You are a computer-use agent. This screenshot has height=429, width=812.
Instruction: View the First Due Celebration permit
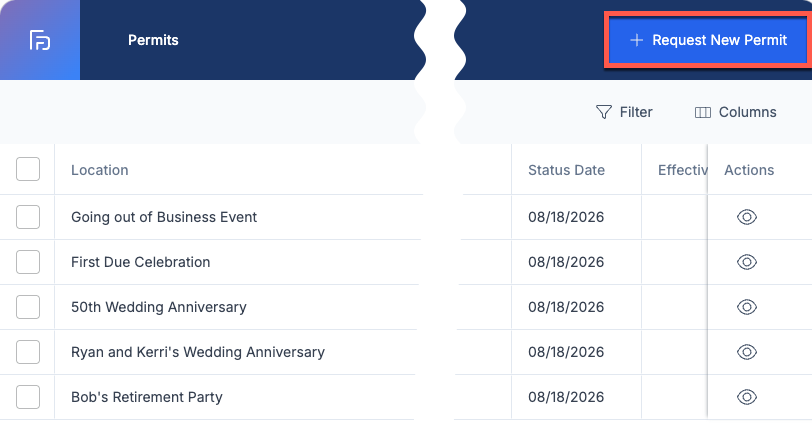(747, 262)
